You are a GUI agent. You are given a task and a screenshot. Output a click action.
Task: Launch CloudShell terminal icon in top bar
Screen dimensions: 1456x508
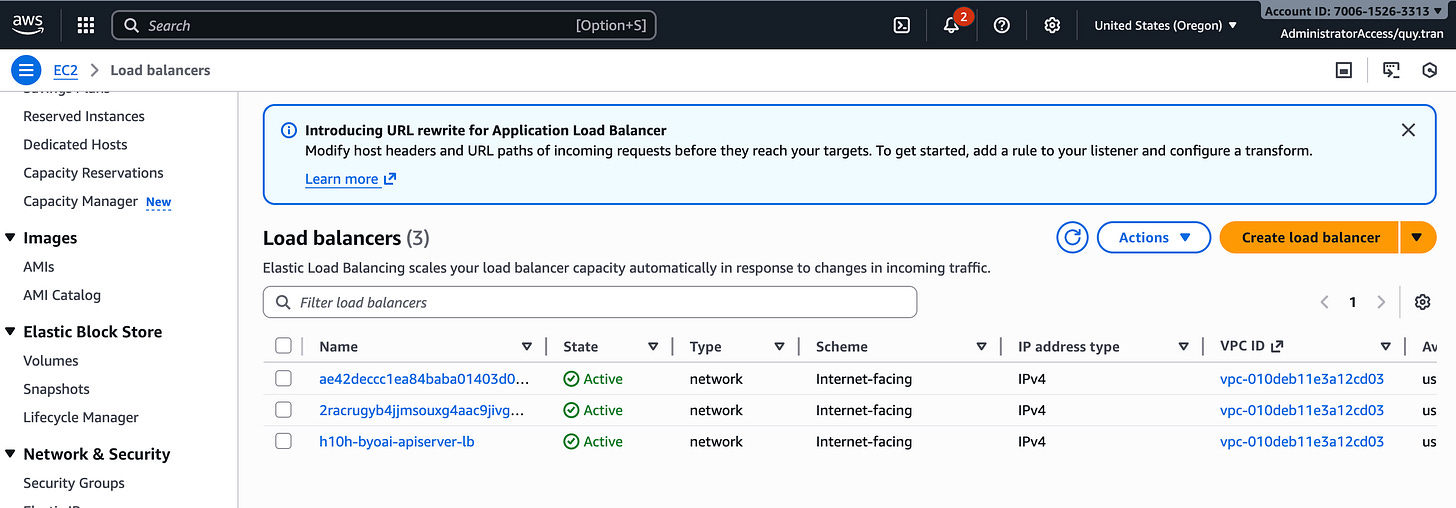pyautogui.click(x=901, y=25)
